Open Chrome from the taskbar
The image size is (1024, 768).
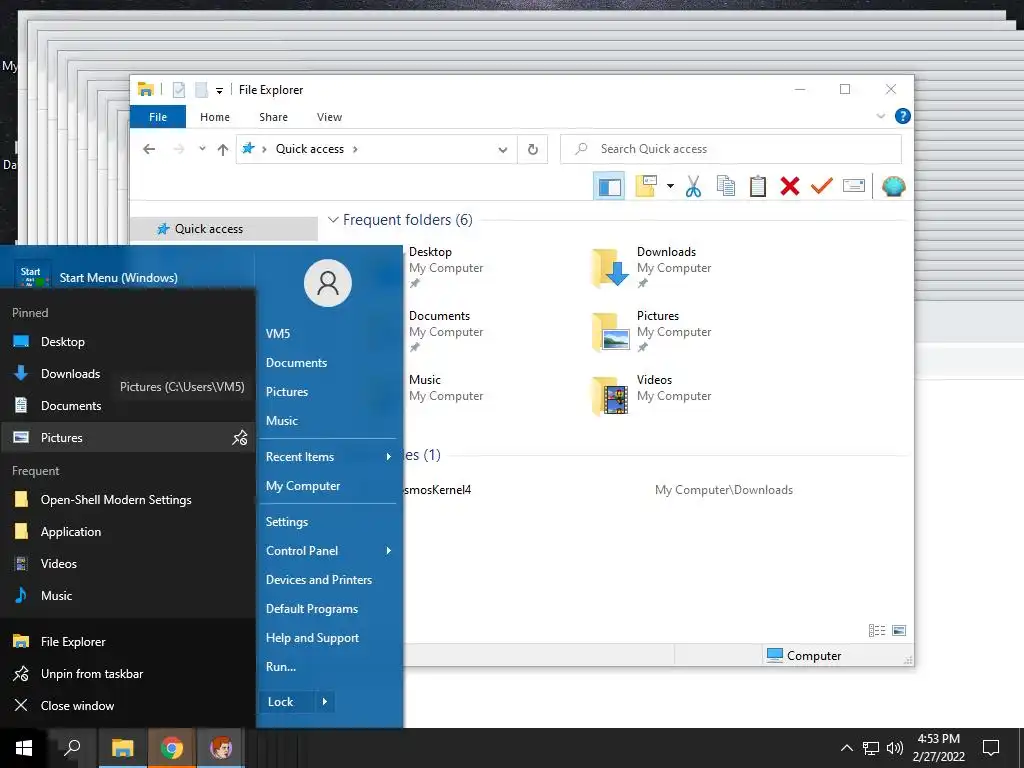coord(171,748)
